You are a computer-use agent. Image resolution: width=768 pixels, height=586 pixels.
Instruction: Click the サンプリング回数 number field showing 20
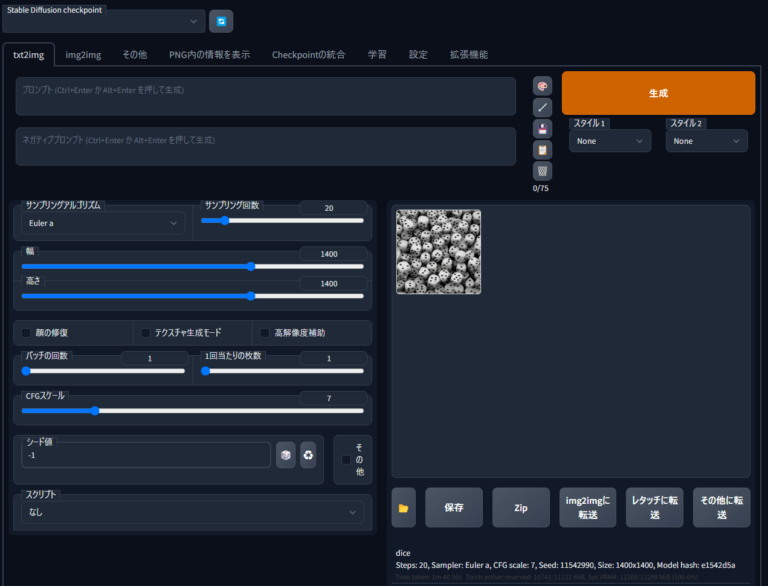333,208
